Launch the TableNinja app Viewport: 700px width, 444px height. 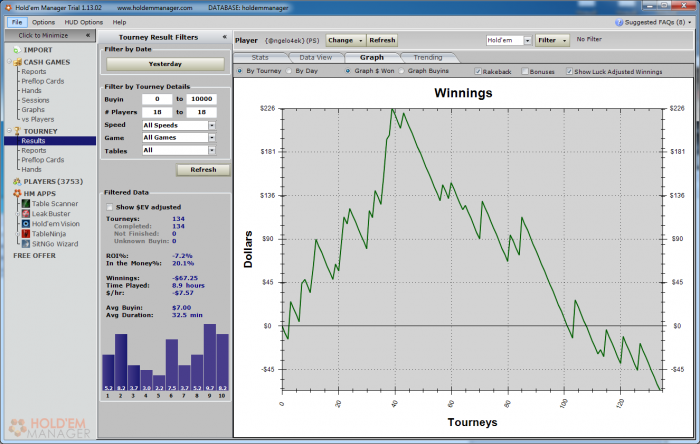point(50,232)
